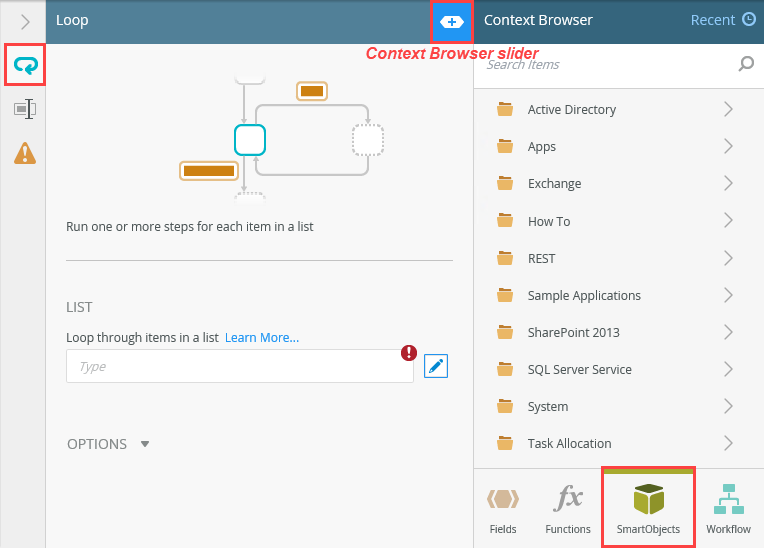Viewport: 764px width, 548px height.
Task: Select the Task Allocation folder icon
Action: [505, 443]
